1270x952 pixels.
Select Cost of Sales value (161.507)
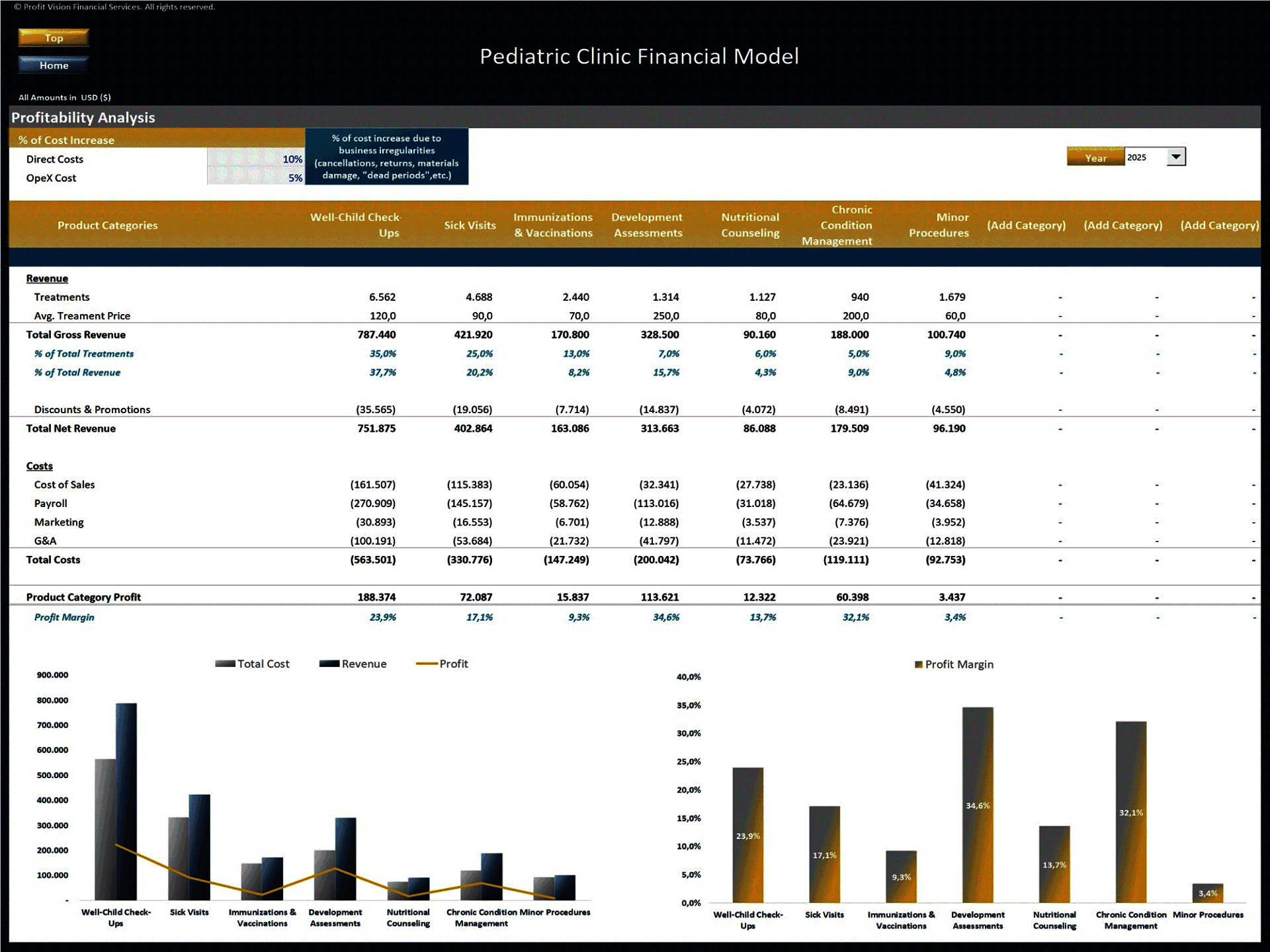[x=372, y=485]
